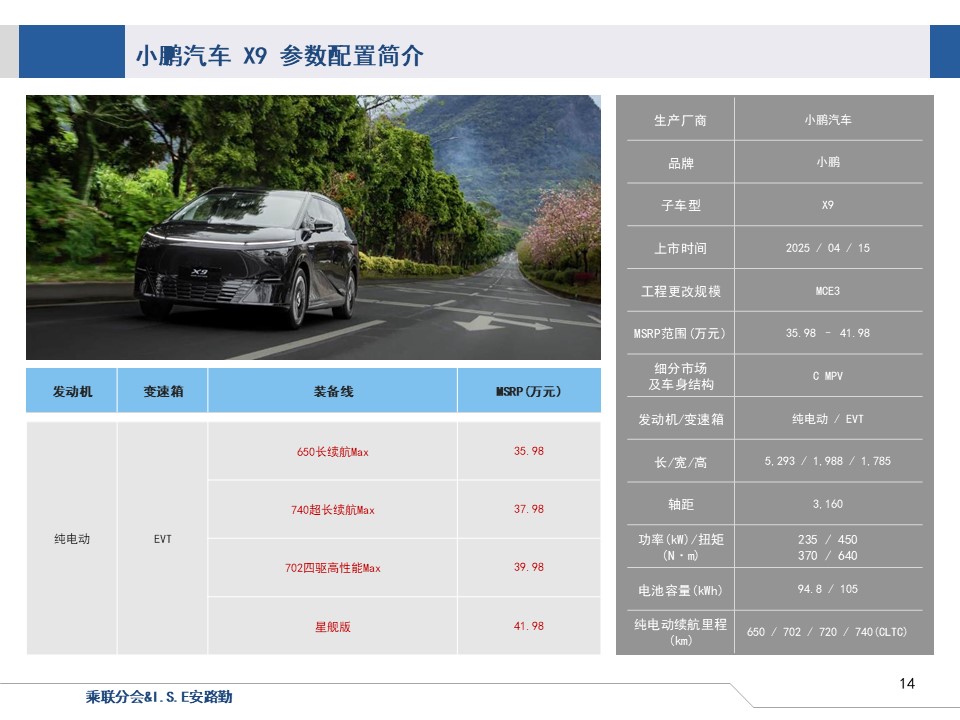Viewport: 960px width, 720px height.
Task: Click the 370 / 640 power value
Action: tap(828, 555)
